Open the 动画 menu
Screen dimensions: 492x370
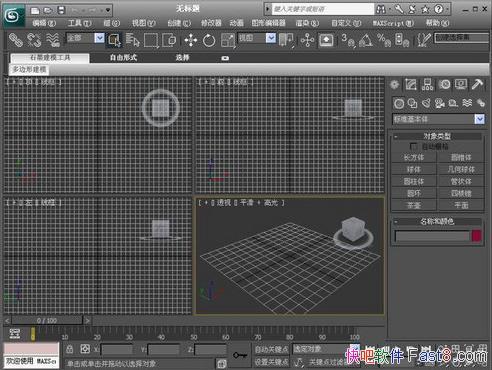click(236, 23)
